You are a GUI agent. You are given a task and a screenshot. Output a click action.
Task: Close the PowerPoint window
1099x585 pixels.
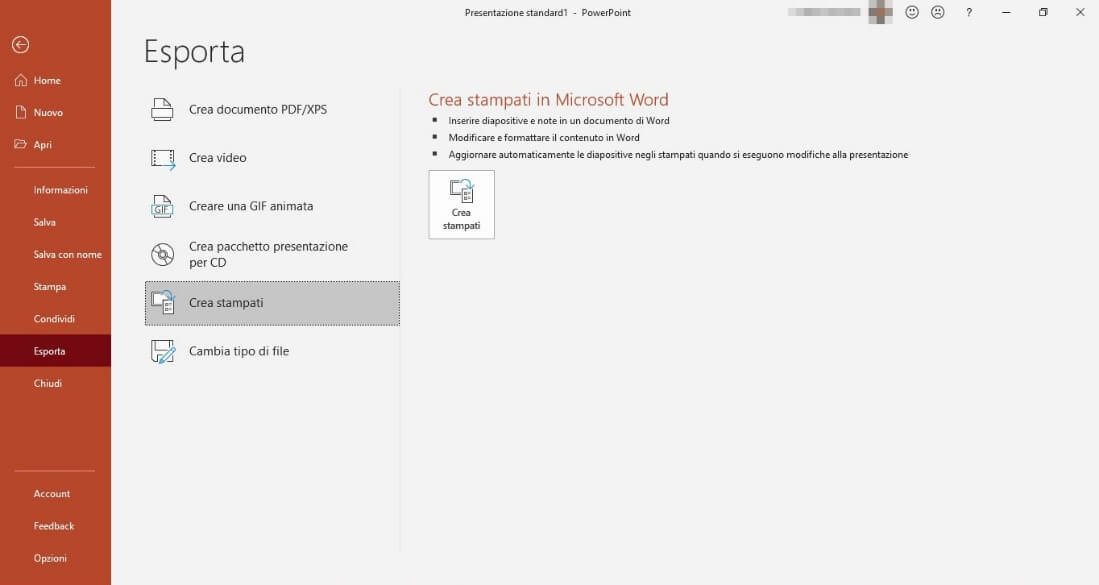[1080, 13]
